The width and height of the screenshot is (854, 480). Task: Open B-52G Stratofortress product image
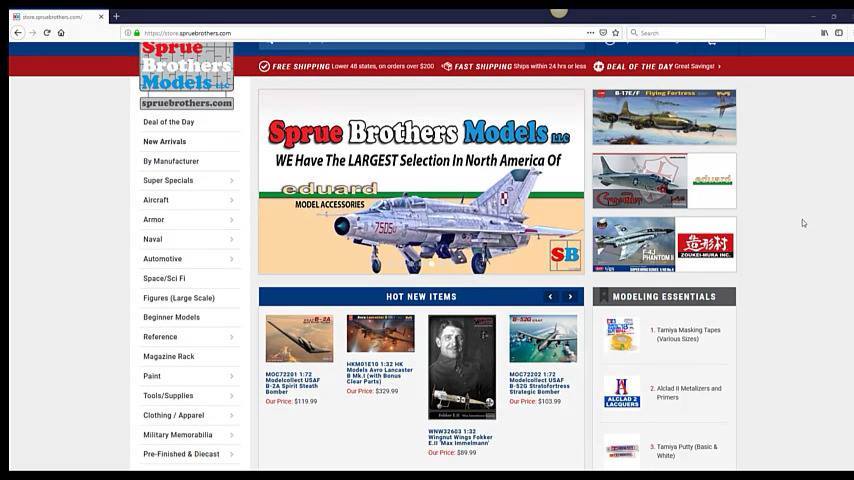click(x=543, y=338)
